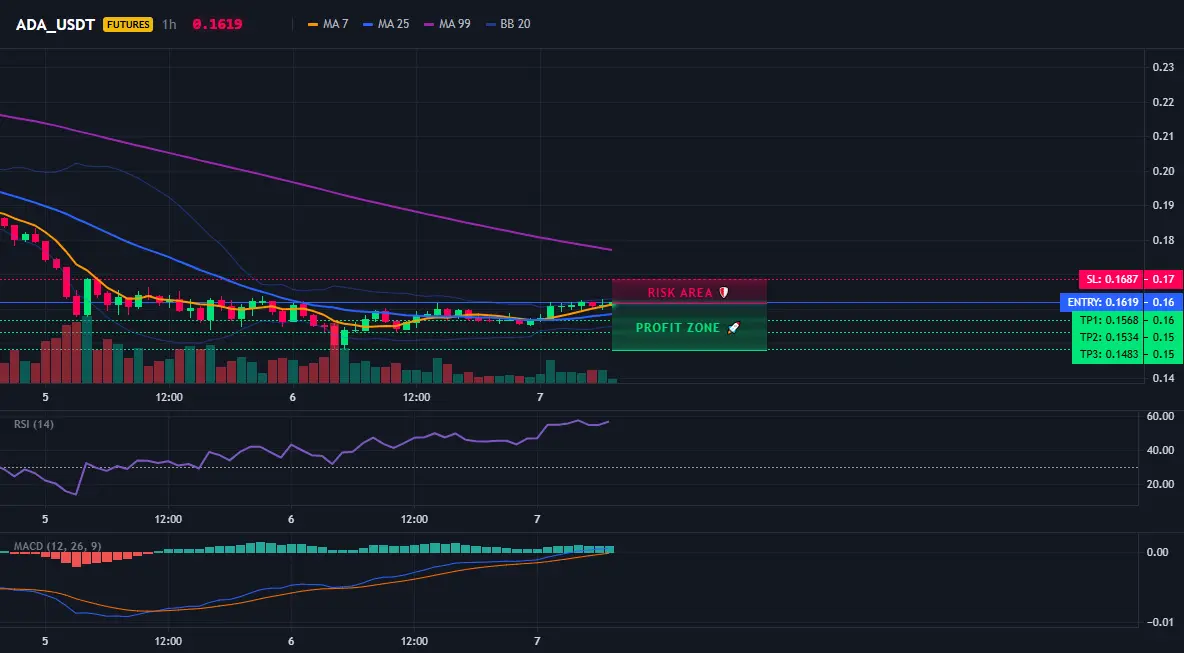
Task: Toggle the MA 25 legend entry
Action: click(386, 24)
